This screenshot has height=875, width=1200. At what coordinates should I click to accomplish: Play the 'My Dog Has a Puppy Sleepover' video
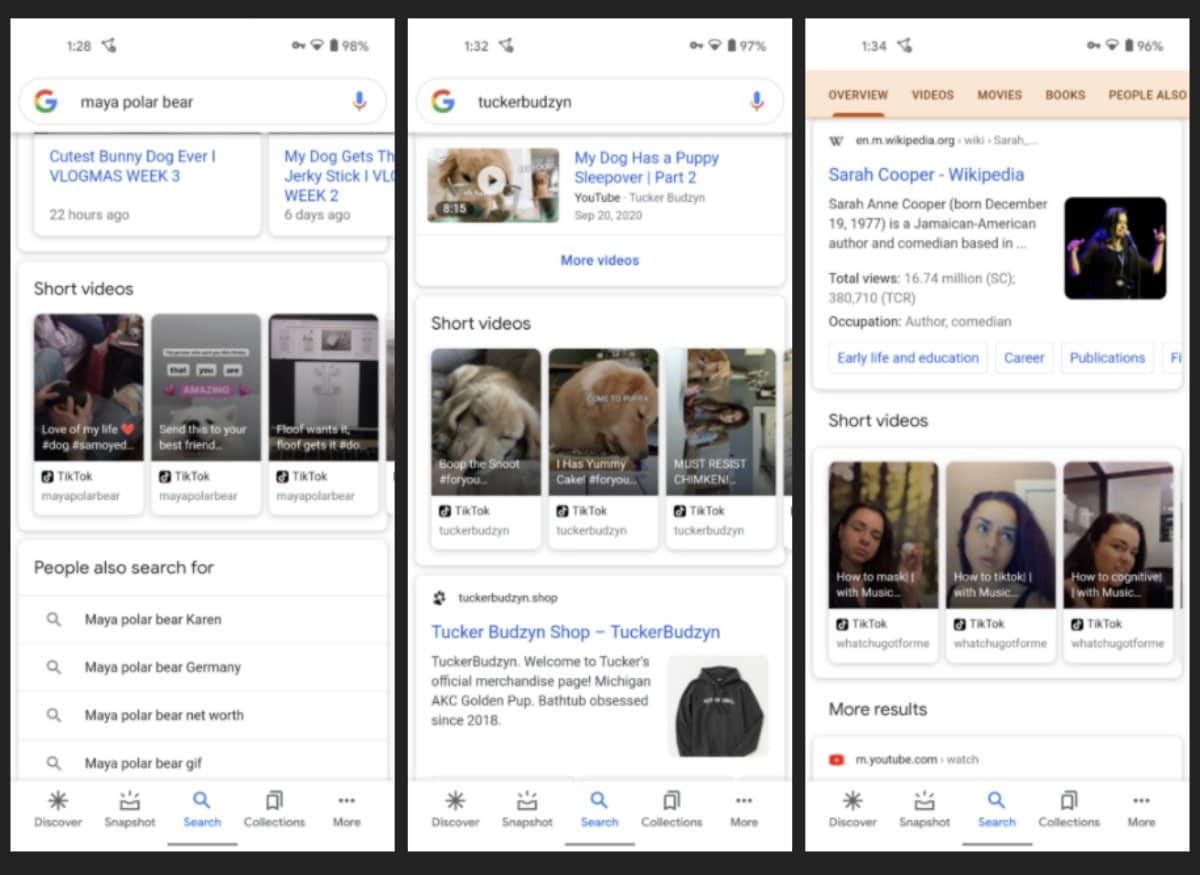[490, 181]
